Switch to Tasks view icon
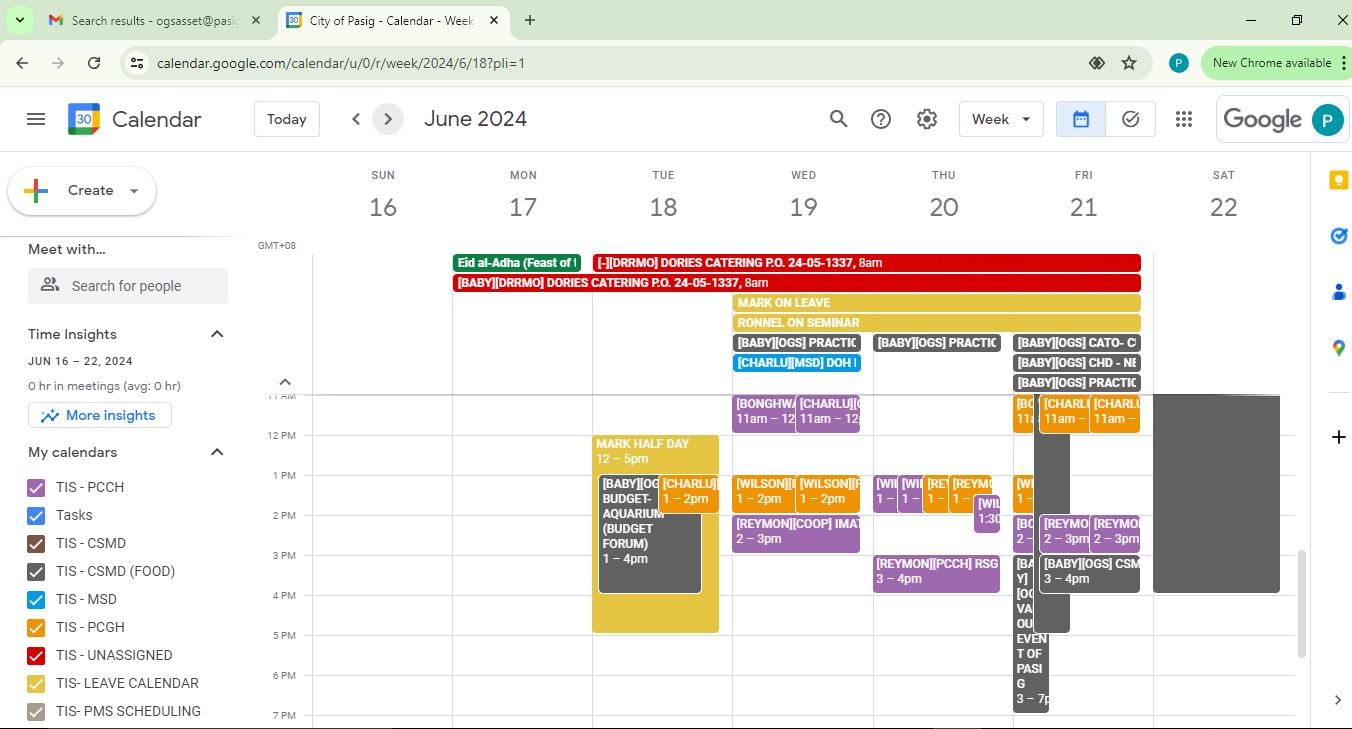 coord(1131,119)
